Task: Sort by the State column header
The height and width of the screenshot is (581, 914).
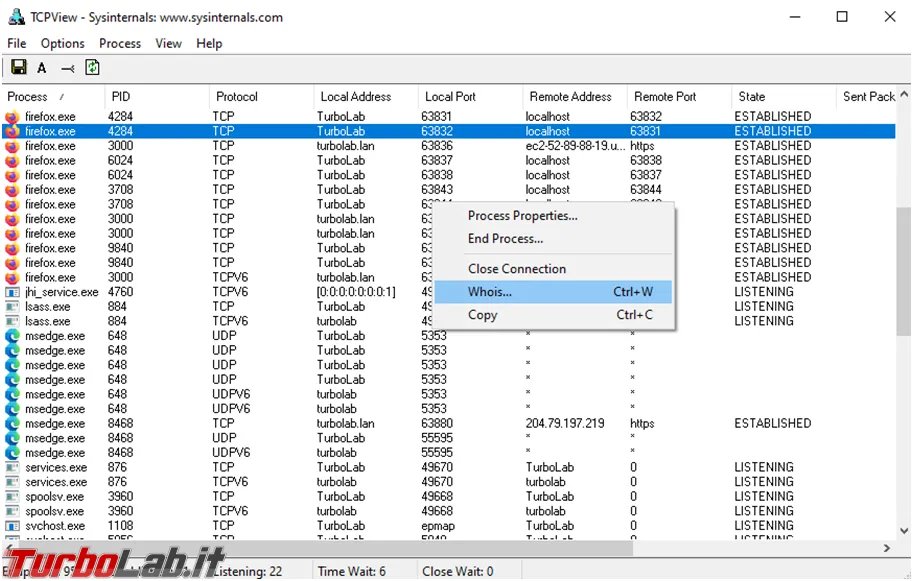Action: pyautogui.click(x=783, y=97)
